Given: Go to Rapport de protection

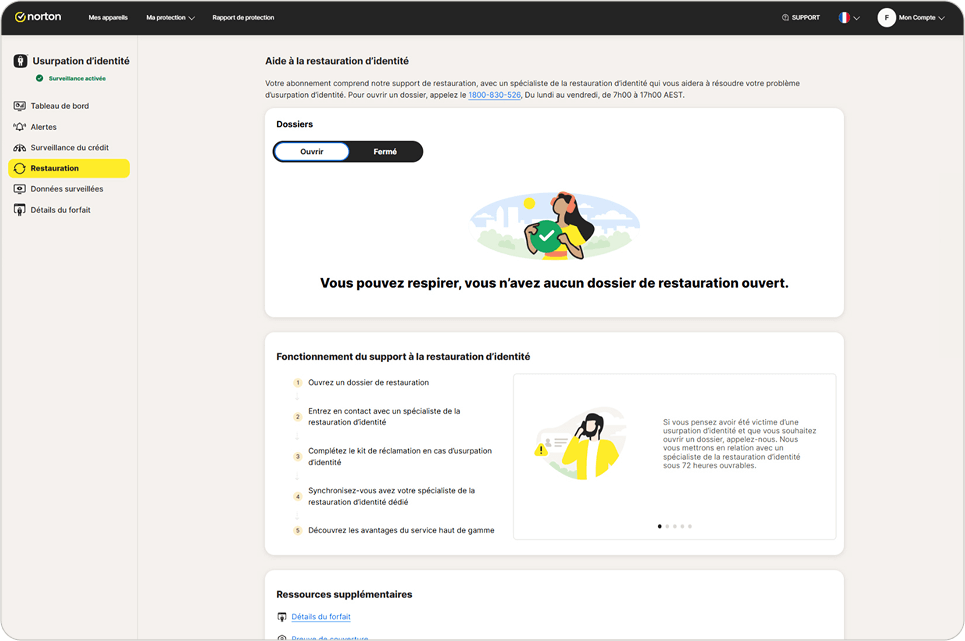Looking at the screenshot, I should (243, 17).
